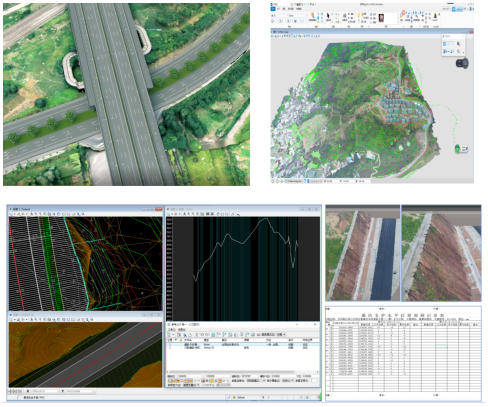This screenshot has height=407, width=488.
Task: Open the second menu in the References dialog
Action: click(x=182, y=330)
